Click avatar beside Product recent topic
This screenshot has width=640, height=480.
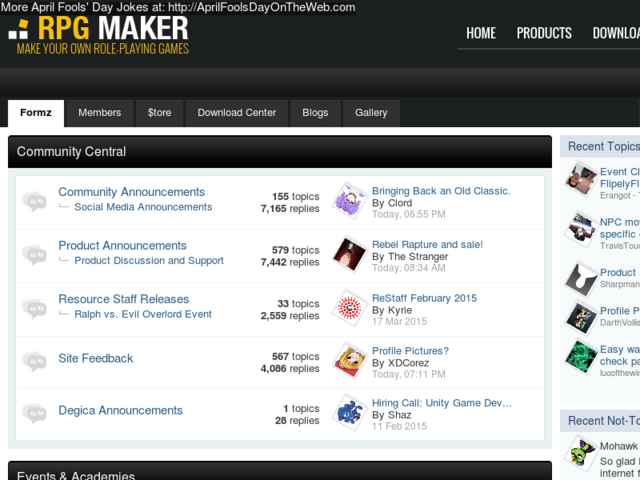tap(581, 280)
